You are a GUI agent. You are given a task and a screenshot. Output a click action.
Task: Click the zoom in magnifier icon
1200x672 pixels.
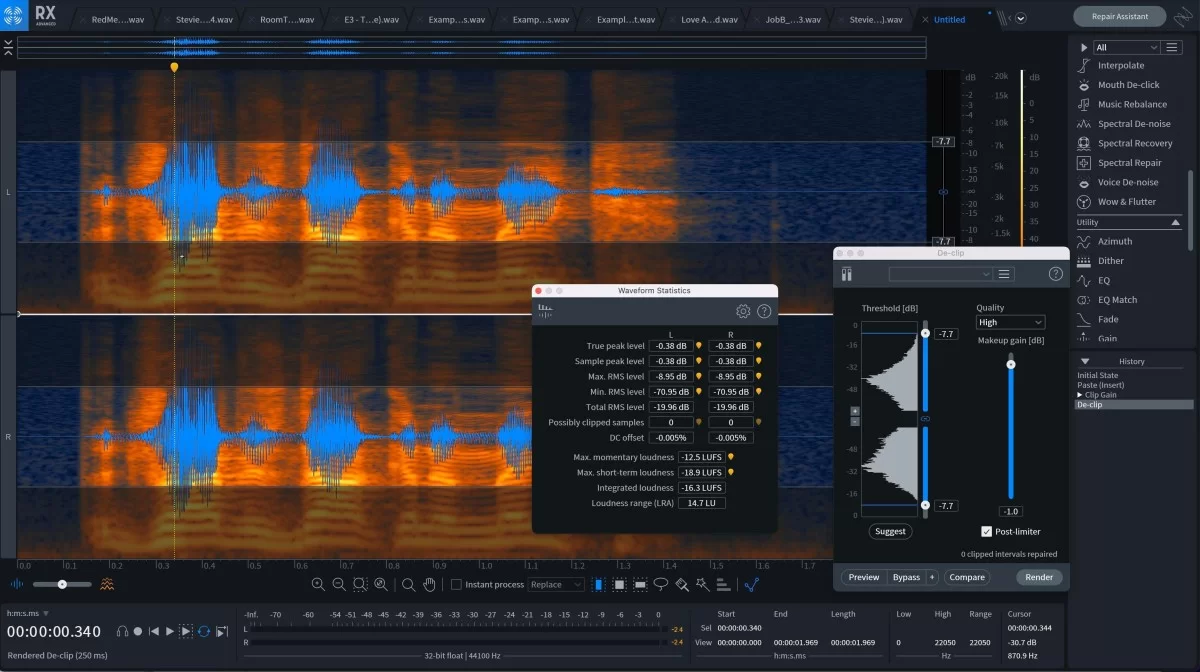click(318, 585)
